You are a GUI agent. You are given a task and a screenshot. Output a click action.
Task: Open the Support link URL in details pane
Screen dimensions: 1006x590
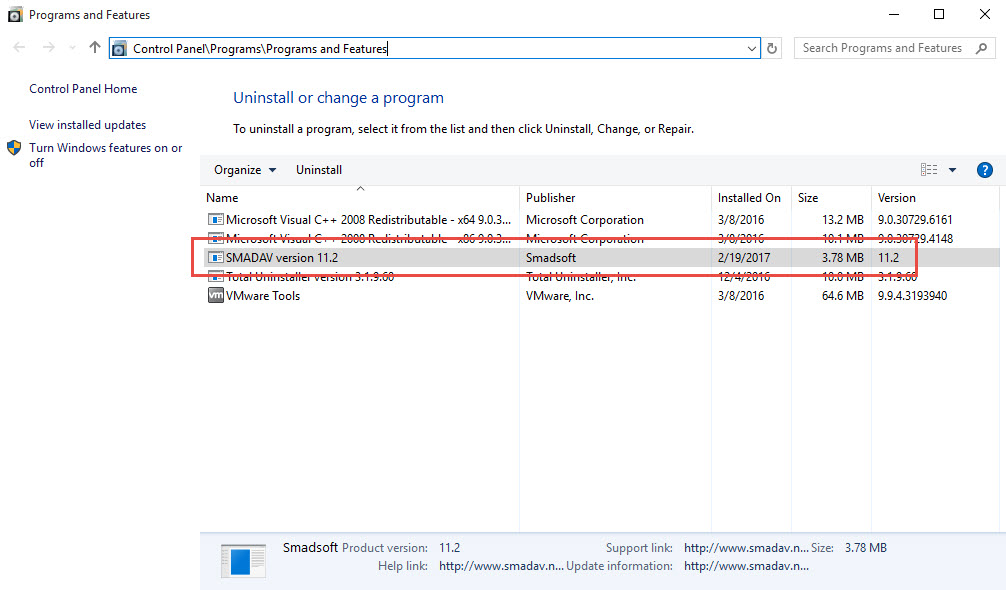click(746, 548)
